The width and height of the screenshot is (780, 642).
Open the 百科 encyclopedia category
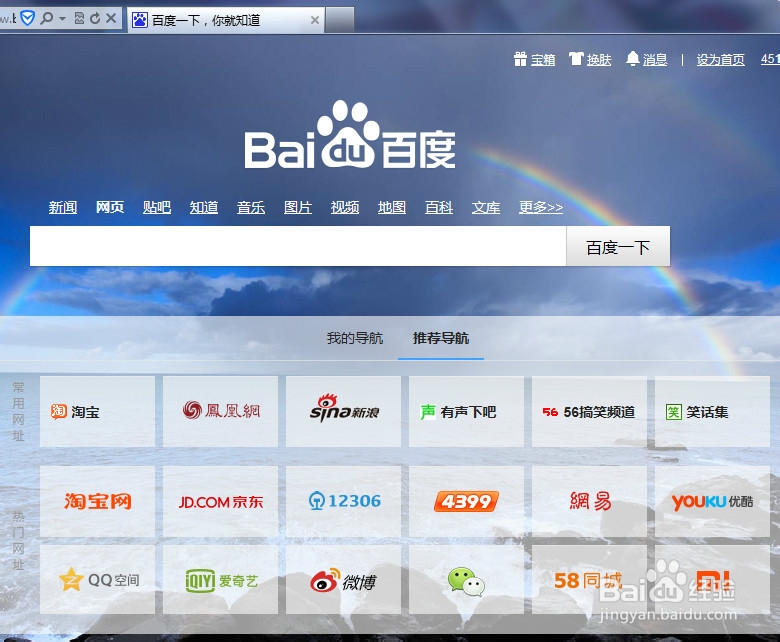pos(439,207)
